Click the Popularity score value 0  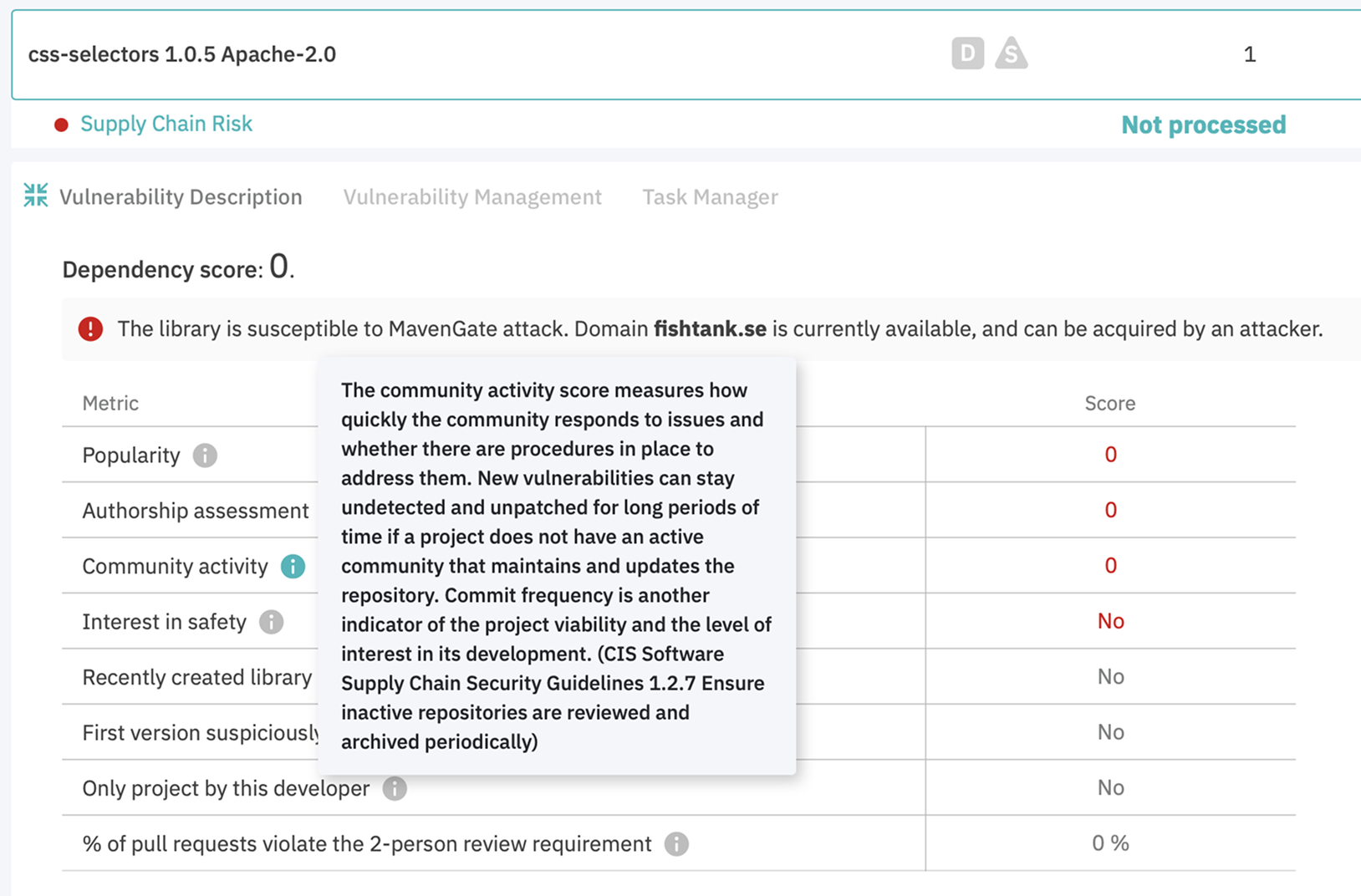(1110, 454)
